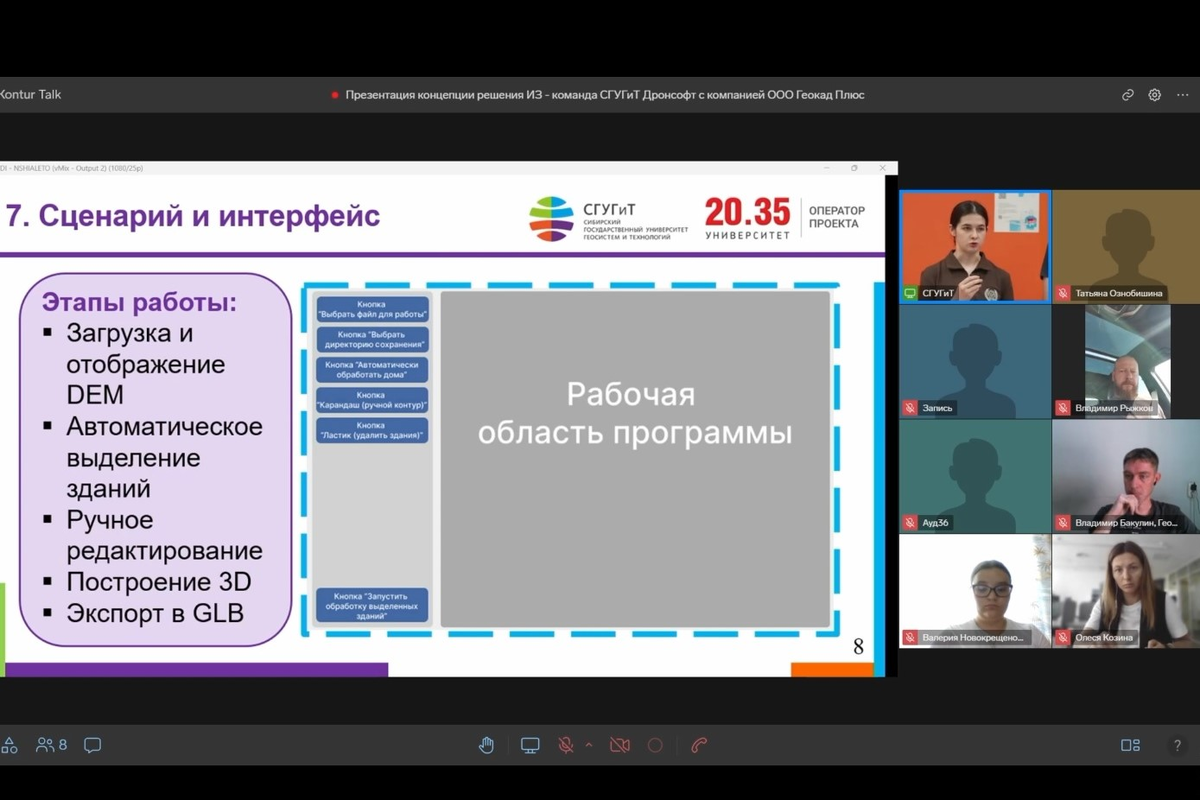This screenshot has width=1200, height=800.
Task: Click the "Этапы работы:" heading
Action: click(x=139, y=302)
